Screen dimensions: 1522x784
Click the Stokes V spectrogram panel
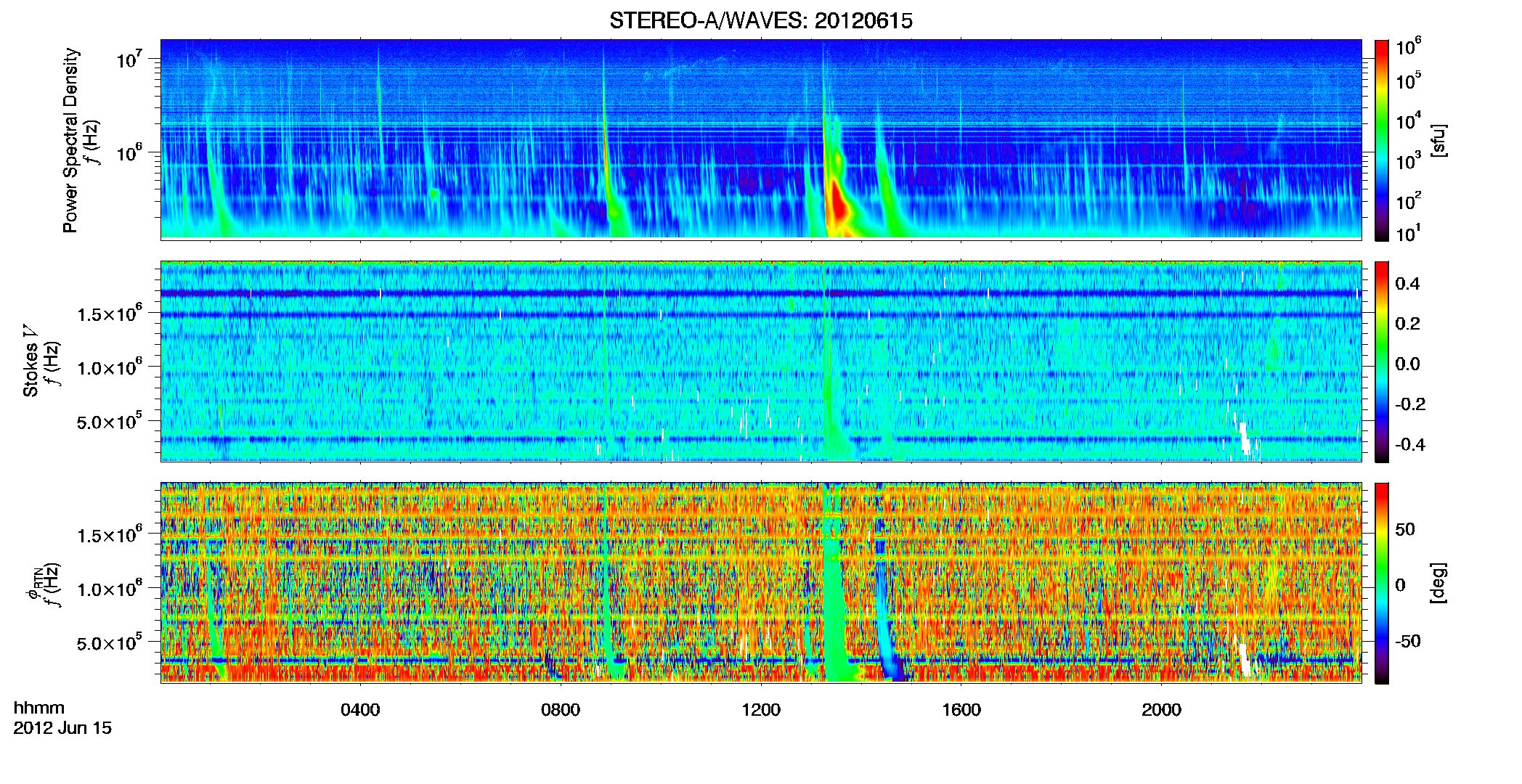[761, 362]
